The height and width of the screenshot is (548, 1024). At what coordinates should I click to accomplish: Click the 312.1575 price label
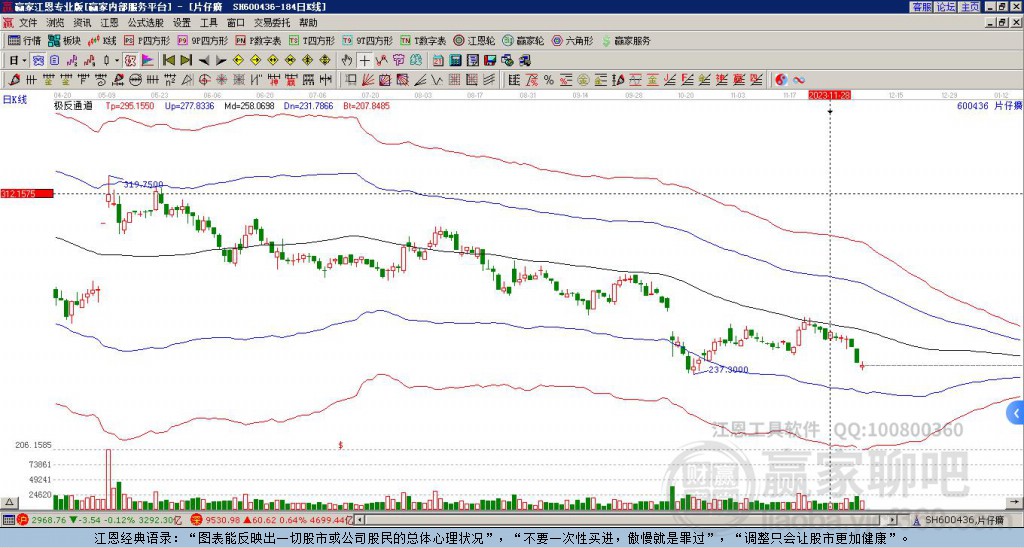[x=27, y=194]
